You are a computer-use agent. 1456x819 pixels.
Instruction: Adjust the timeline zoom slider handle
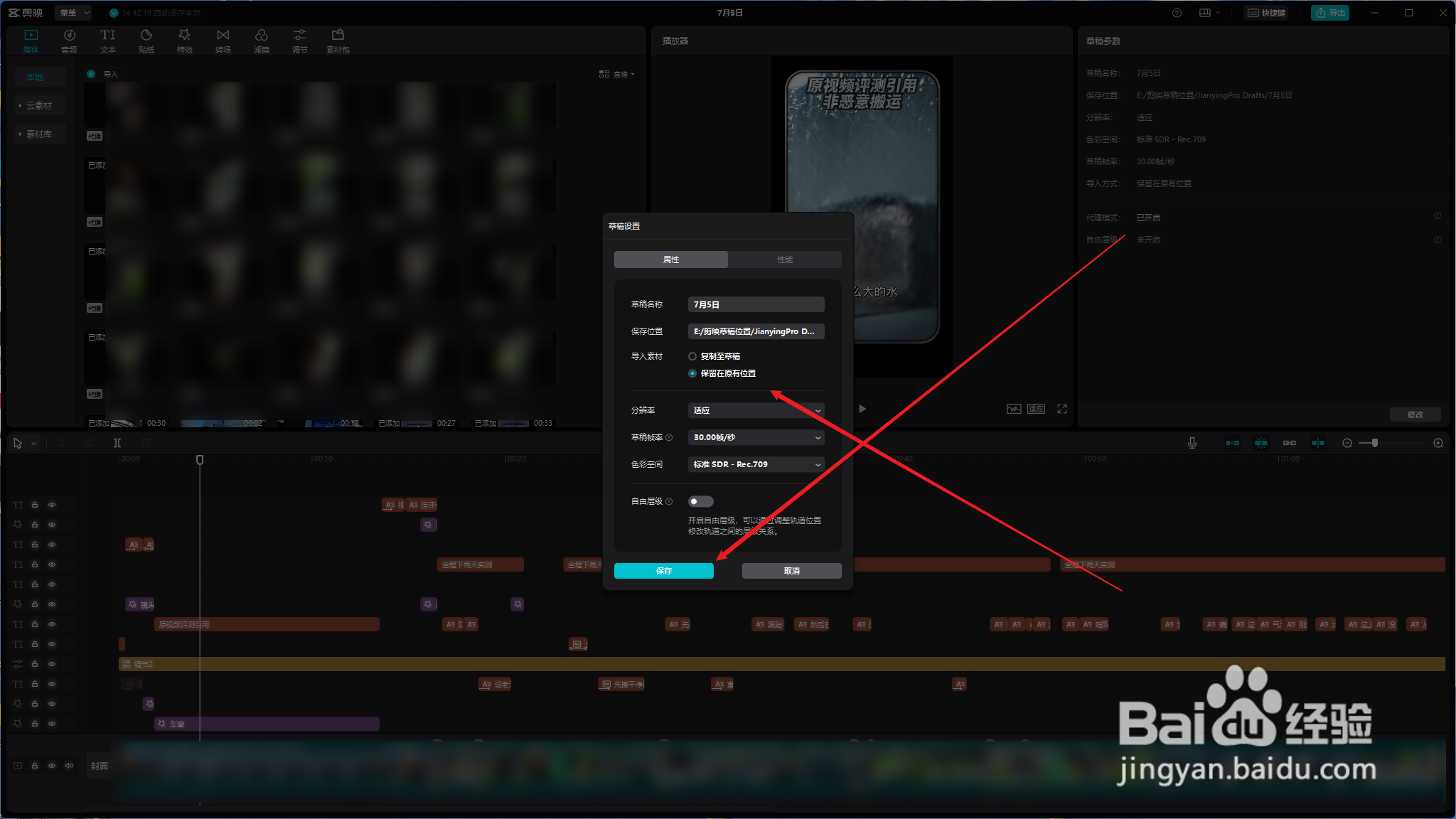coord(1375,443)
